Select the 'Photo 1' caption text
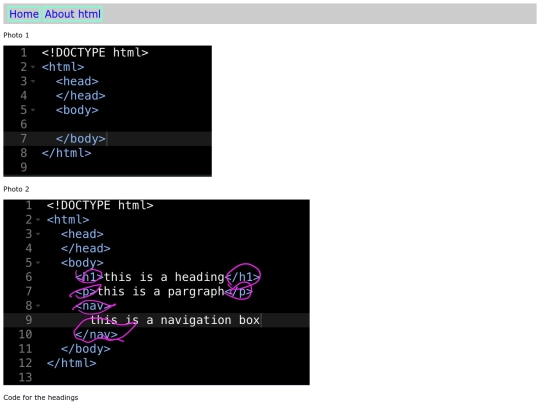This screenshot has height=405, width=540. [16, 35]
